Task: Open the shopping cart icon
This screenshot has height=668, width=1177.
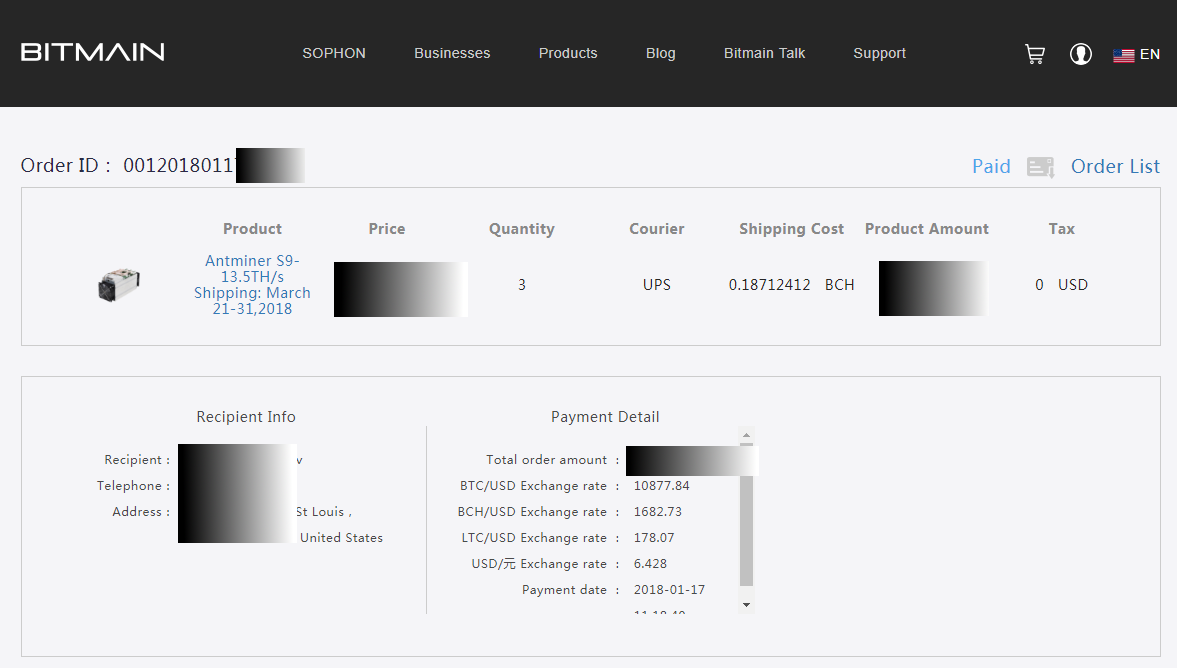Action: (1035, 54)
